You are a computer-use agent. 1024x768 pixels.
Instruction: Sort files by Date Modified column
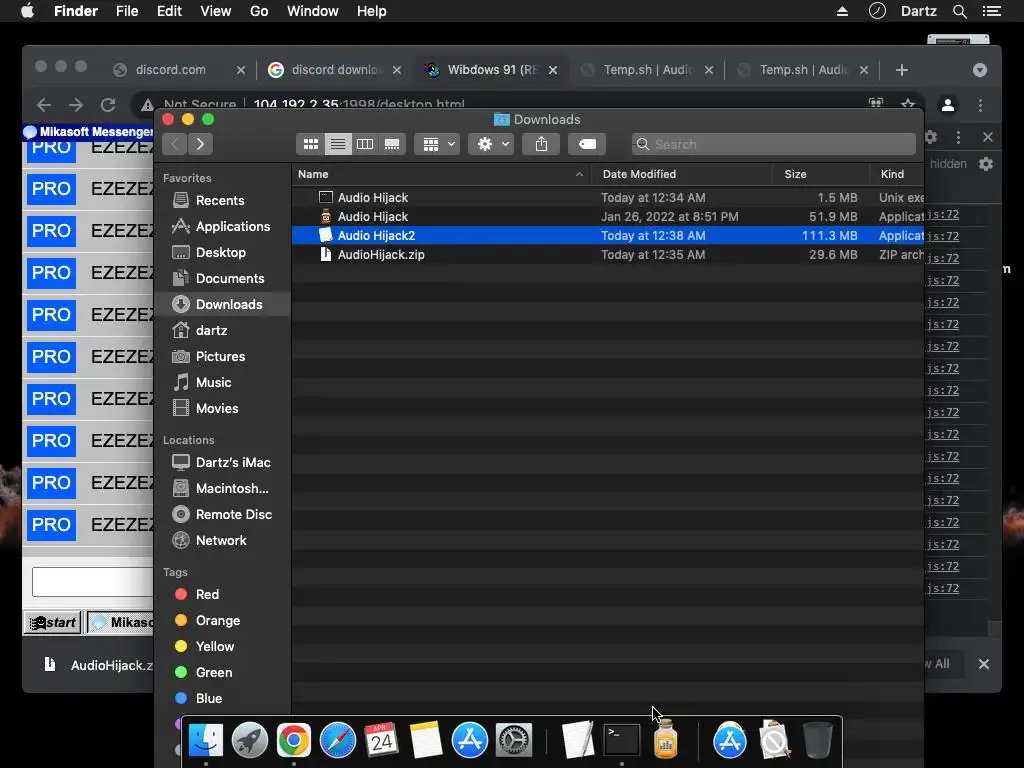click(x=682, y=174)
